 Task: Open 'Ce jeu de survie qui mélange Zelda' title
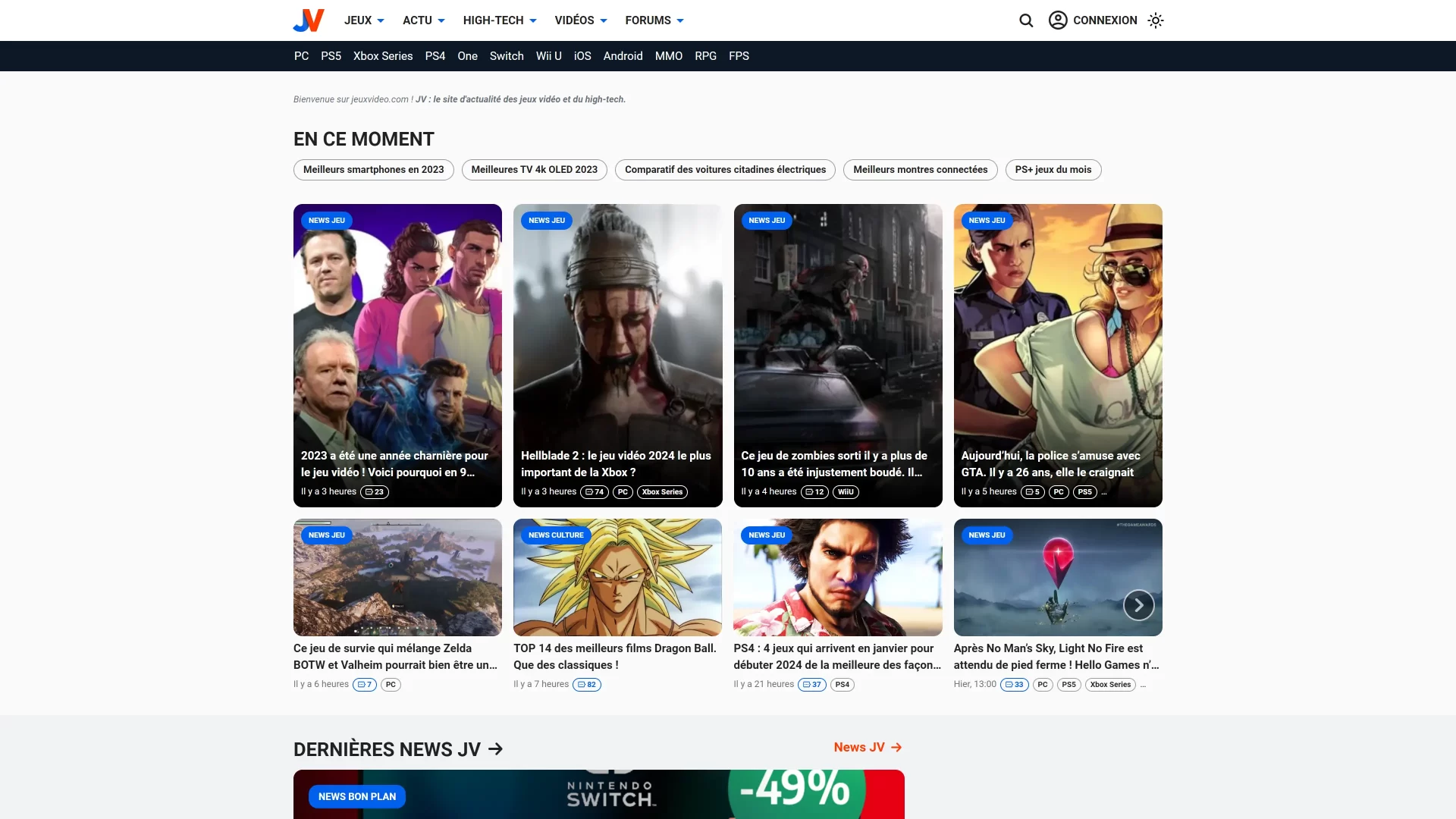click(x=395, y=657)
